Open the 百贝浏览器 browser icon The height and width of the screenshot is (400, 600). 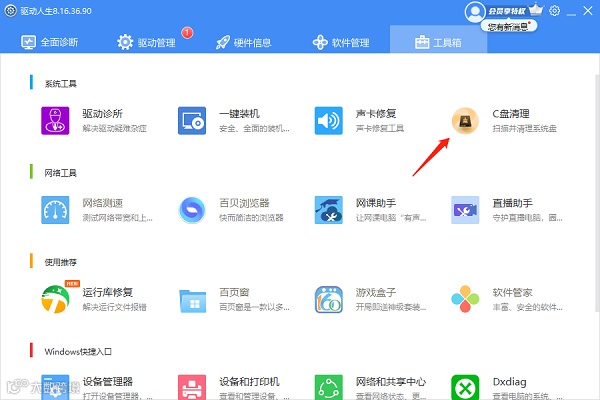pos(192,210)
